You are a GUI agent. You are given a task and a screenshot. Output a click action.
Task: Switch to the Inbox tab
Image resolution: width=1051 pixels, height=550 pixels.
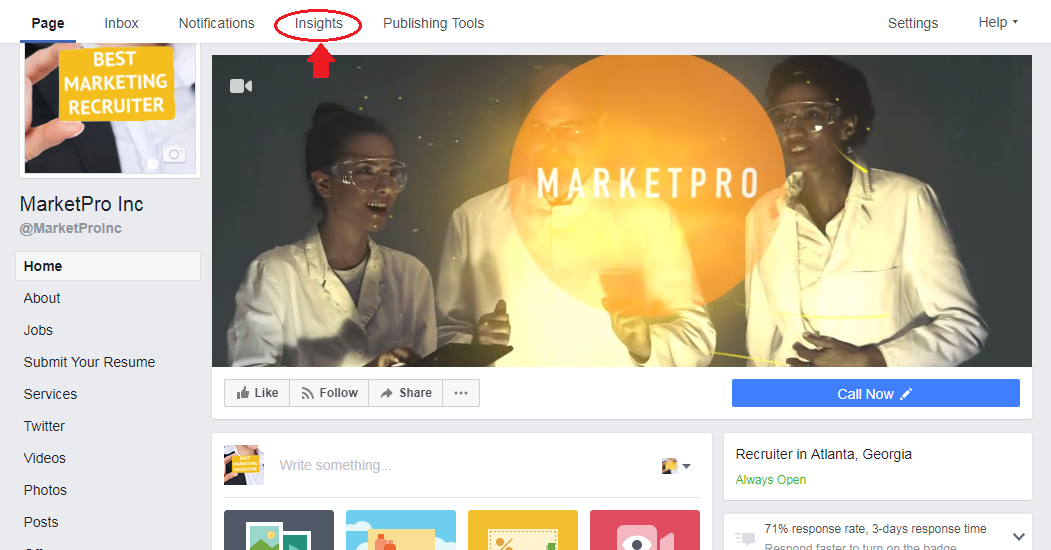pos(121,23)
